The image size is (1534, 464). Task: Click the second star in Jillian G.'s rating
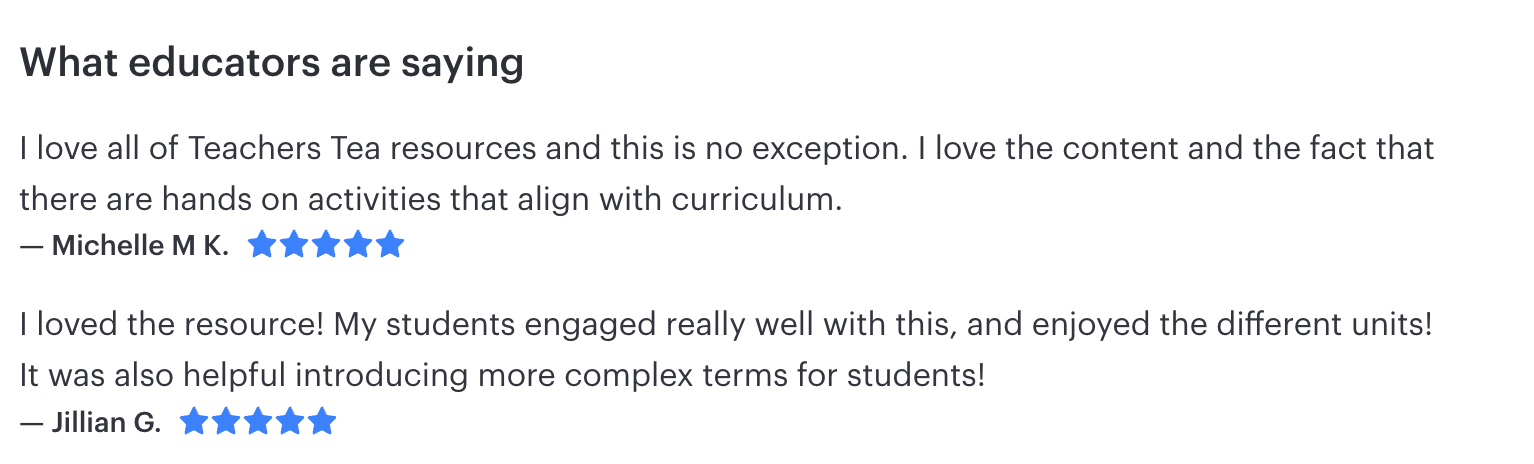226,422
